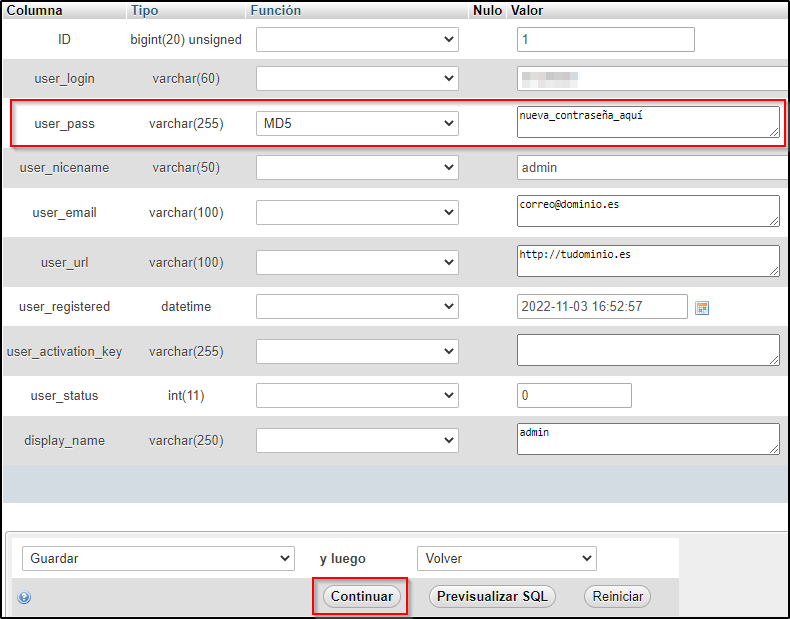Click the empty user_activation_key text area
The height and width of the screenshot is (619, 790).
[647, 350]
